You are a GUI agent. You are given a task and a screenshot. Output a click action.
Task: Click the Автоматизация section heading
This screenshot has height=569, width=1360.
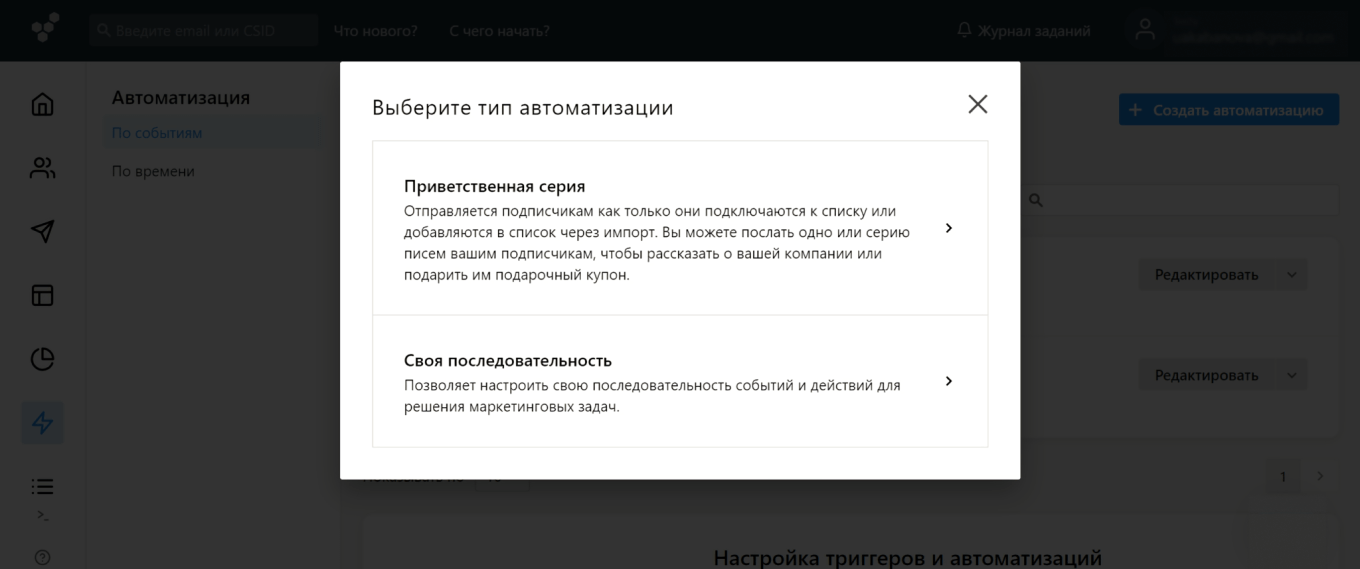tap(181, 98)
